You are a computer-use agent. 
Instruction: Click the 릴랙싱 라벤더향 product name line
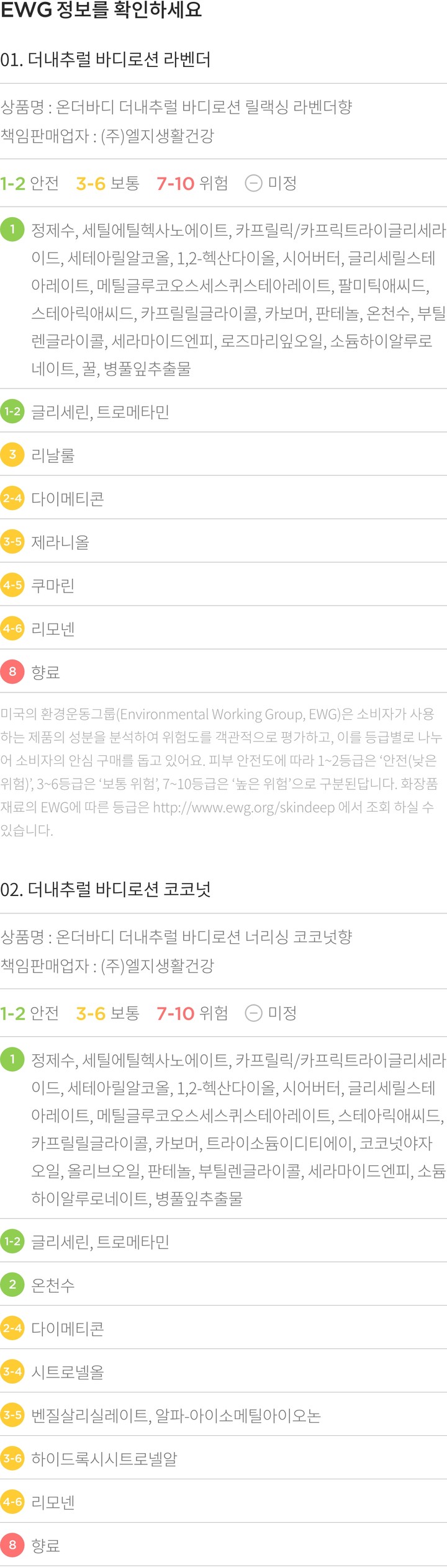point(176,107)
